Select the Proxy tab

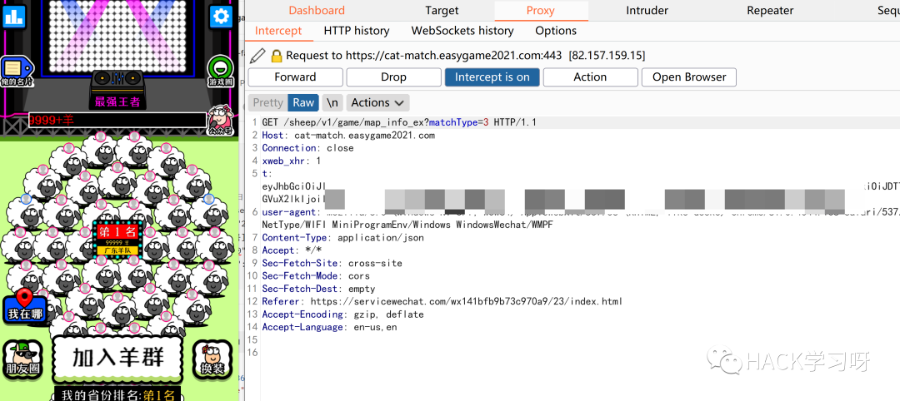(541, 10)
